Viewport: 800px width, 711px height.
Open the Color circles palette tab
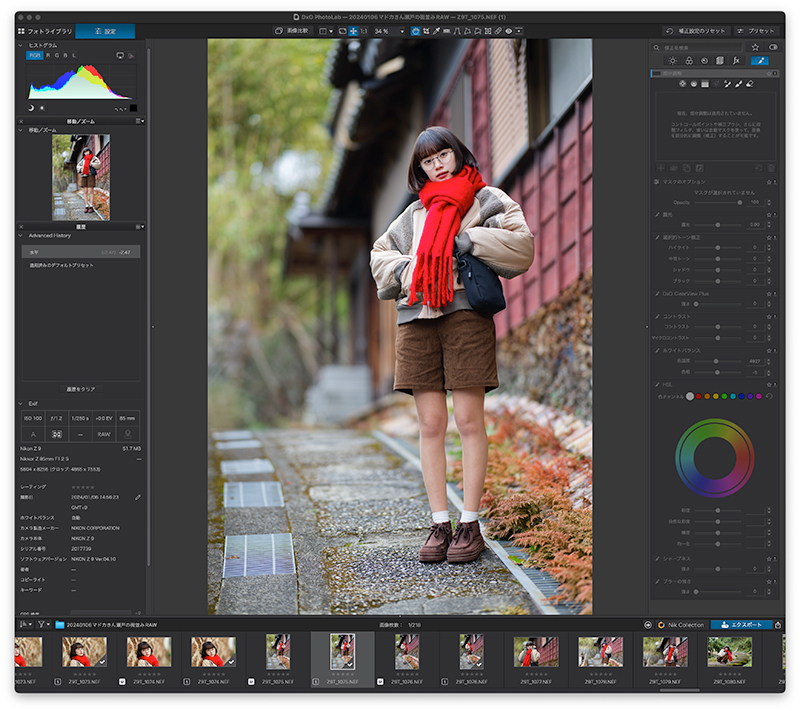coord(689,61)
